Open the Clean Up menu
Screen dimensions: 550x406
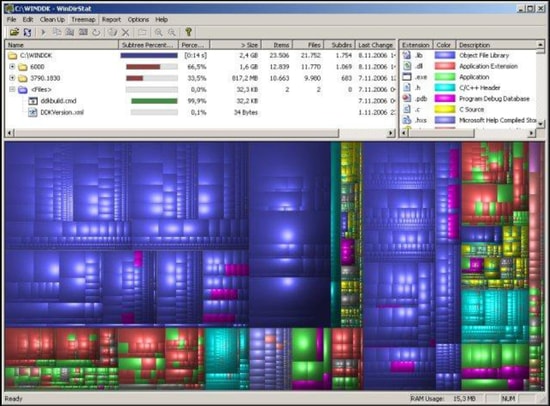[x=52, y=20]
